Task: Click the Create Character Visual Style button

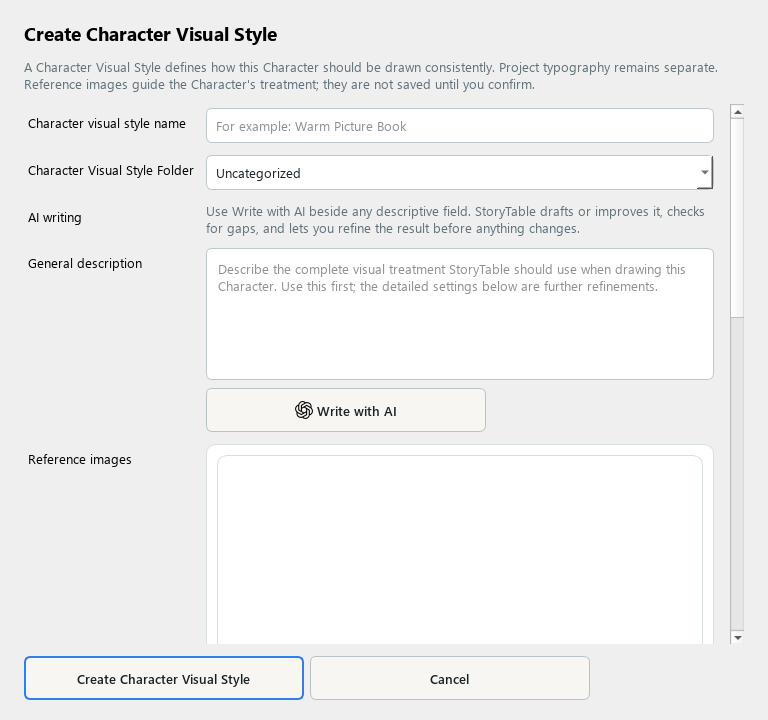Action: click(164, 678)
